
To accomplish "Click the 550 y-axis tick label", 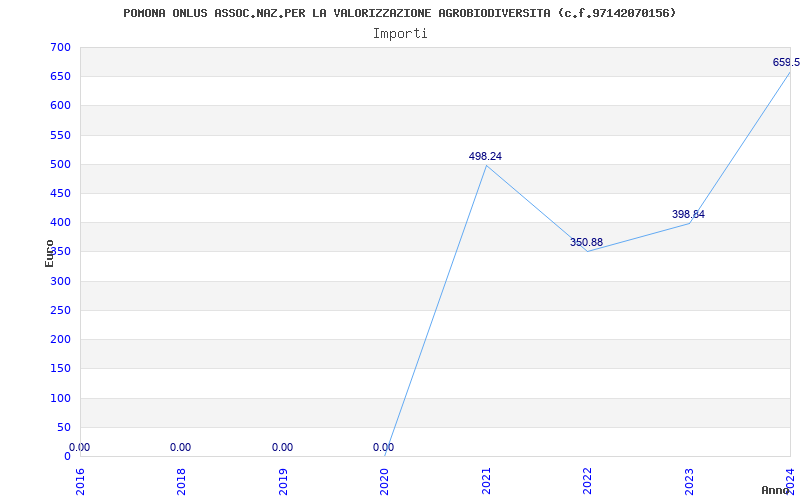I will (x=61, y=135).
